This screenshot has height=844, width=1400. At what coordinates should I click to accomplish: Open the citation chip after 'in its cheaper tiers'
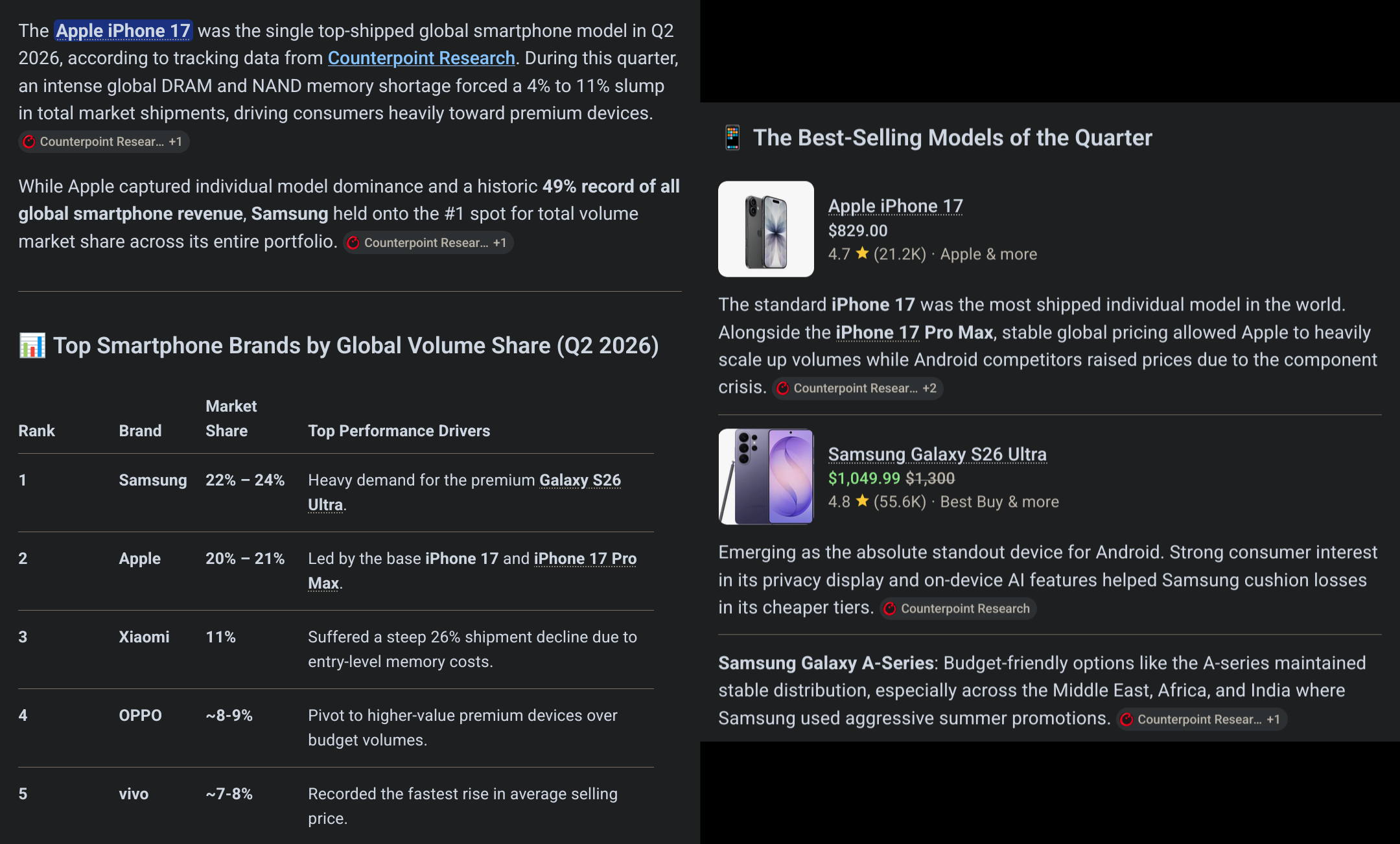point(958,609)
